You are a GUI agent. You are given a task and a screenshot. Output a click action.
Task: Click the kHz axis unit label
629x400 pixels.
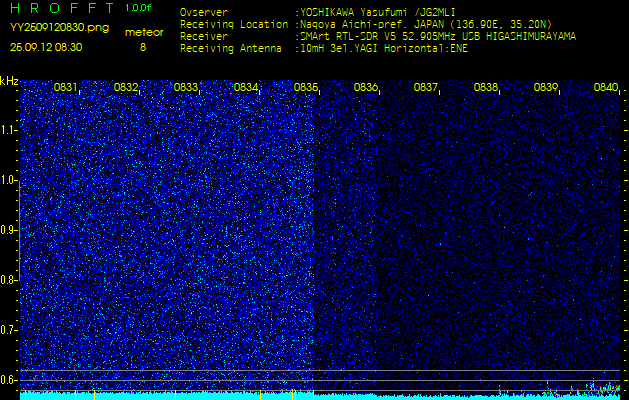(x=9, y=81)
